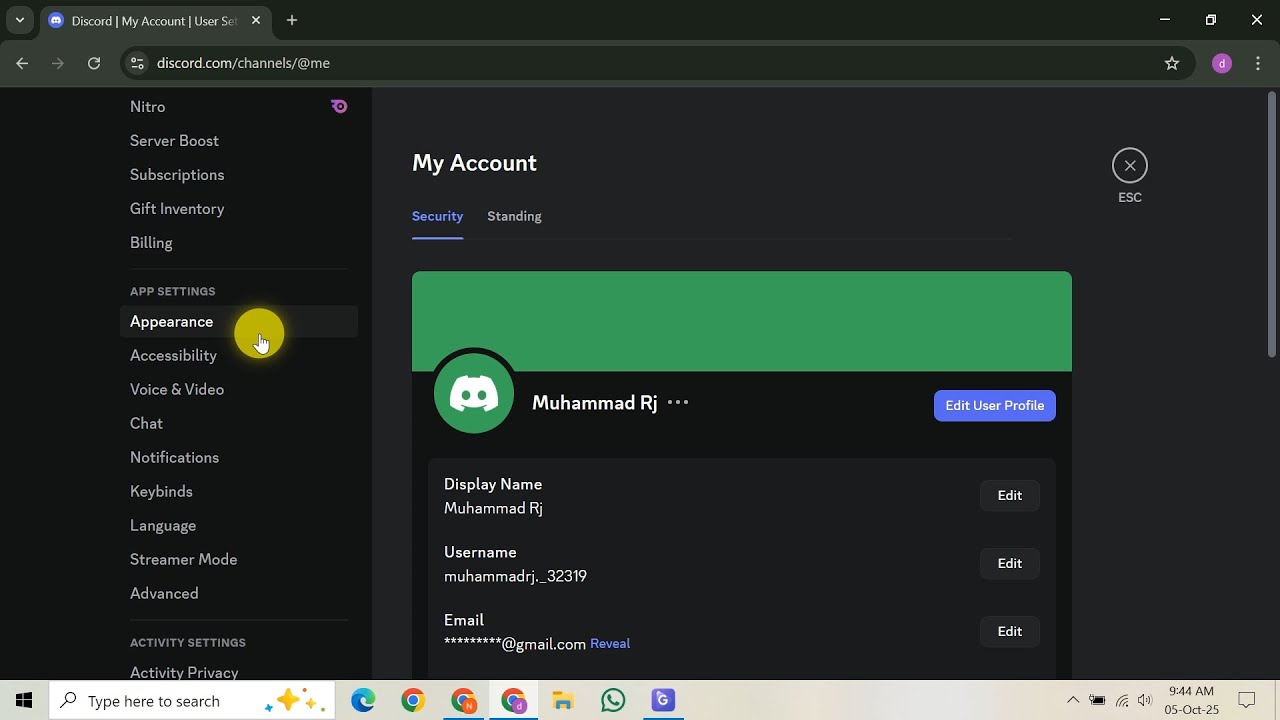The width and height of the screenshot is (1280, 720).
Task: Open Subscriptions in sidebar
Action: [x=239, y=175]
